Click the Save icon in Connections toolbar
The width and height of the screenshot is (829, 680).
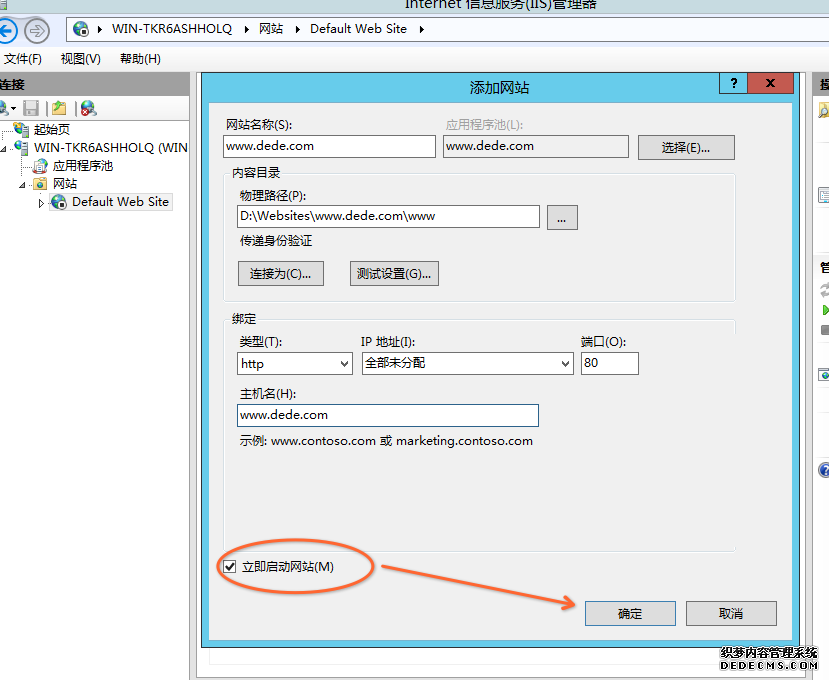click(x=31, y=108)
